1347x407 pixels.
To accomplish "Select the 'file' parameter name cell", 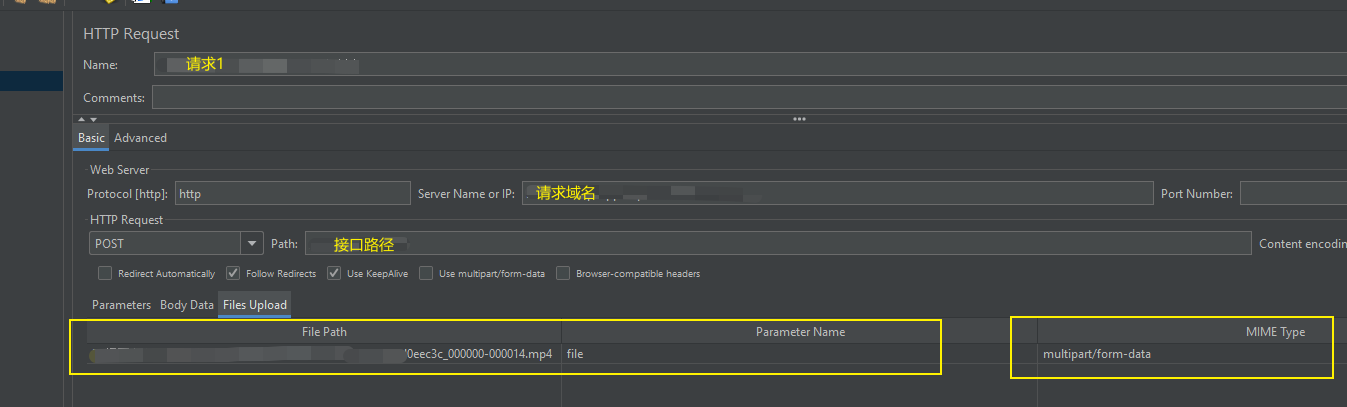I will (800, 354).
